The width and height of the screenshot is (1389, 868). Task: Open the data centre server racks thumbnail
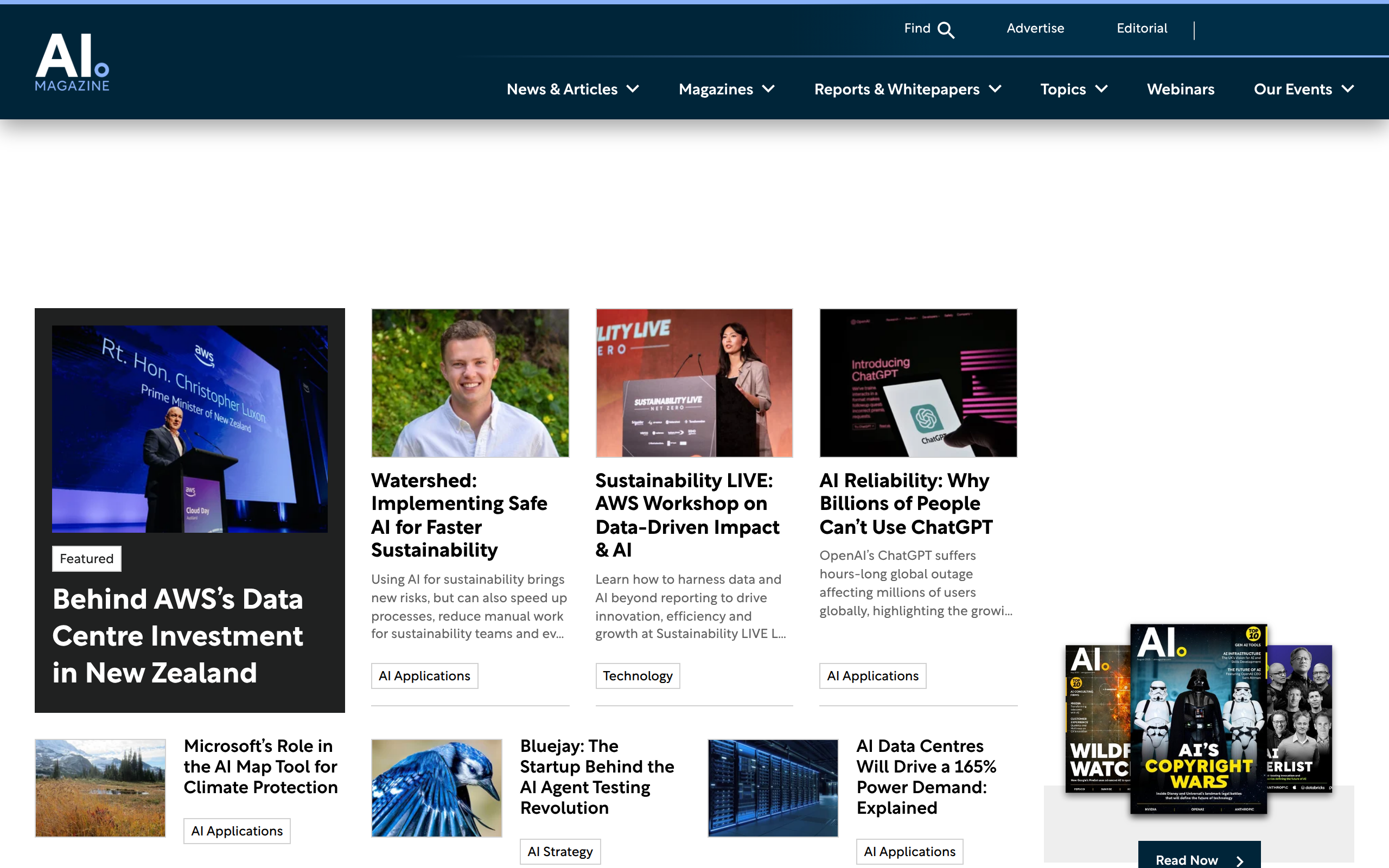[x=773, y=788]
